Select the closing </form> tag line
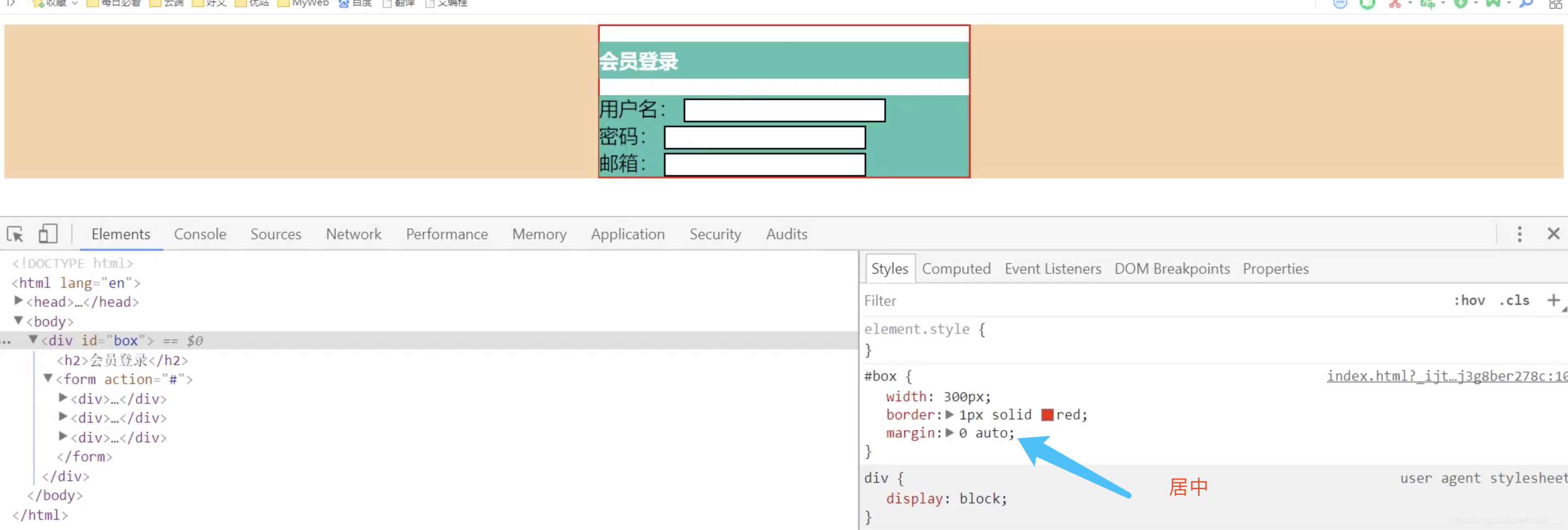 coord(84,456)
